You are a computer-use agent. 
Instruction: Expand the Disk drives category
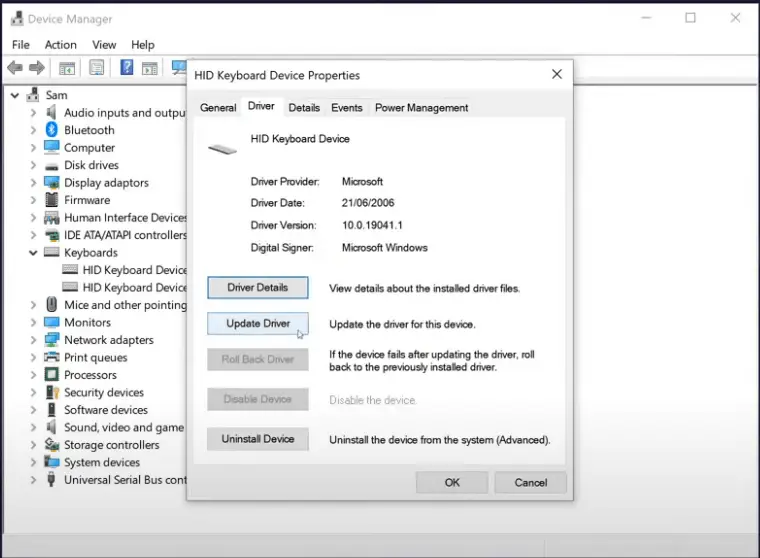coord(33,165)
